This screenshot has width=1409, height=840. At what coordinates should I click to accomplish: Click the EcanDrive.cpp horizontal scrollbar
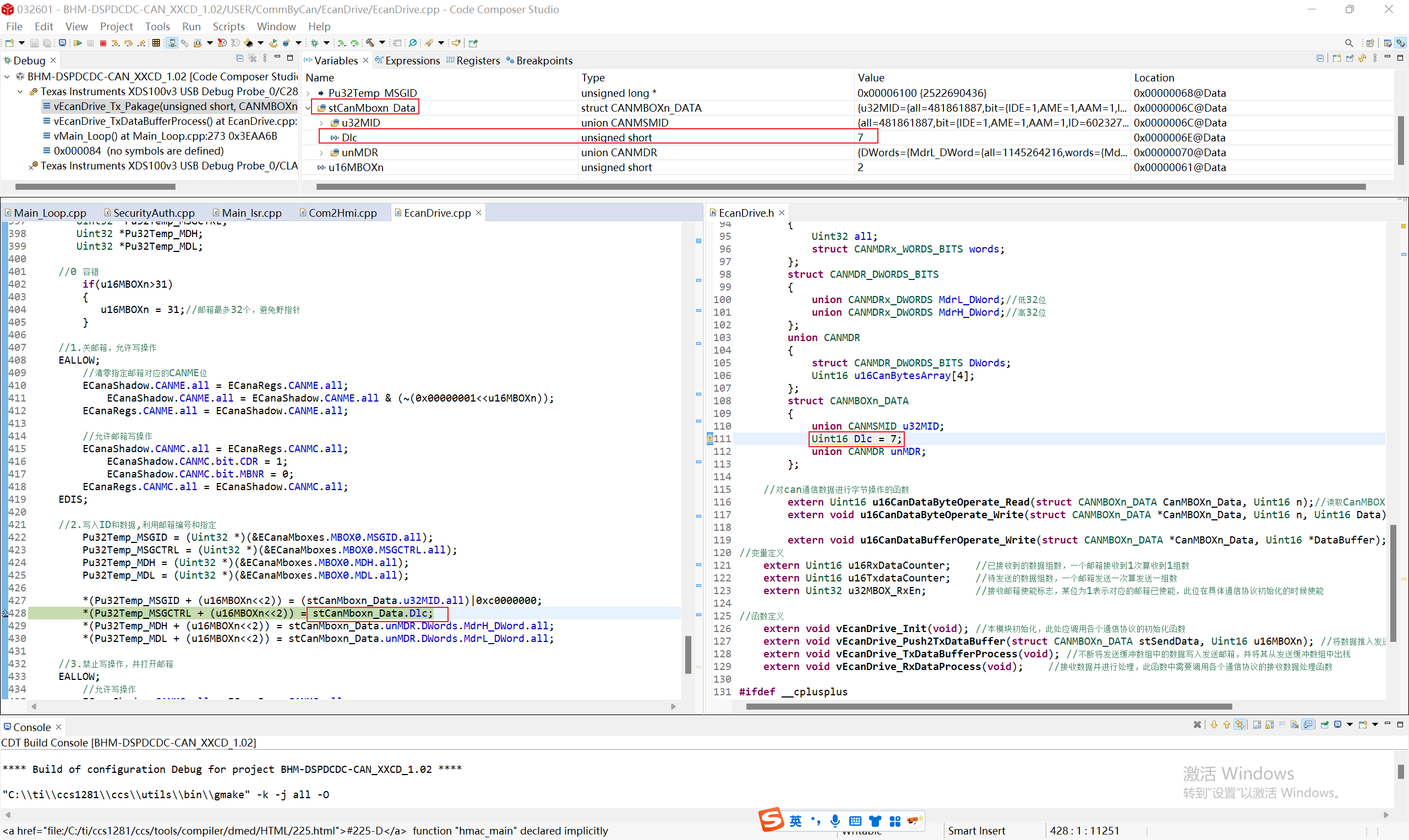point(351,706)
